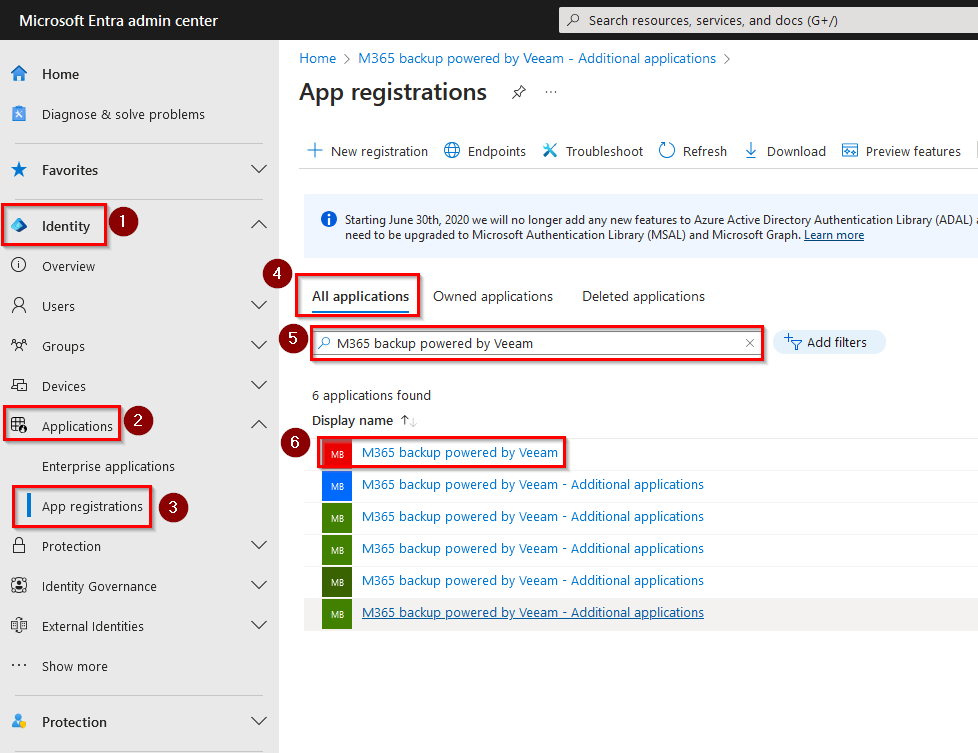The width and height of the screenshot is (978, 753).
Task: Click the Display name column header
Action: pyautogui.click(x=352, y=420)
